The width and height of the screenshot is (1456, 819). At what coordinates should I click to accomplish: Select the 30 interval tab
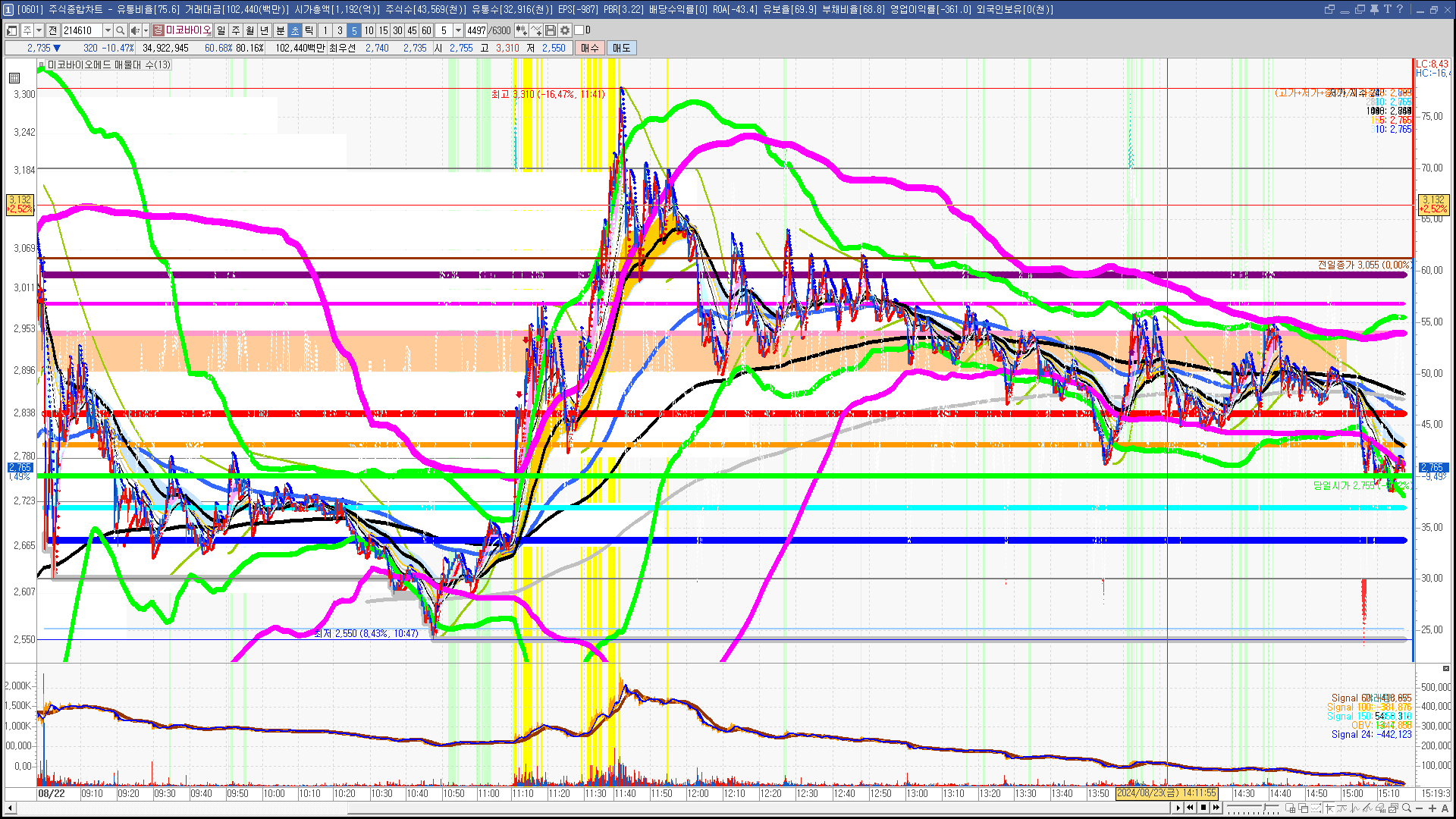point(397,30)
